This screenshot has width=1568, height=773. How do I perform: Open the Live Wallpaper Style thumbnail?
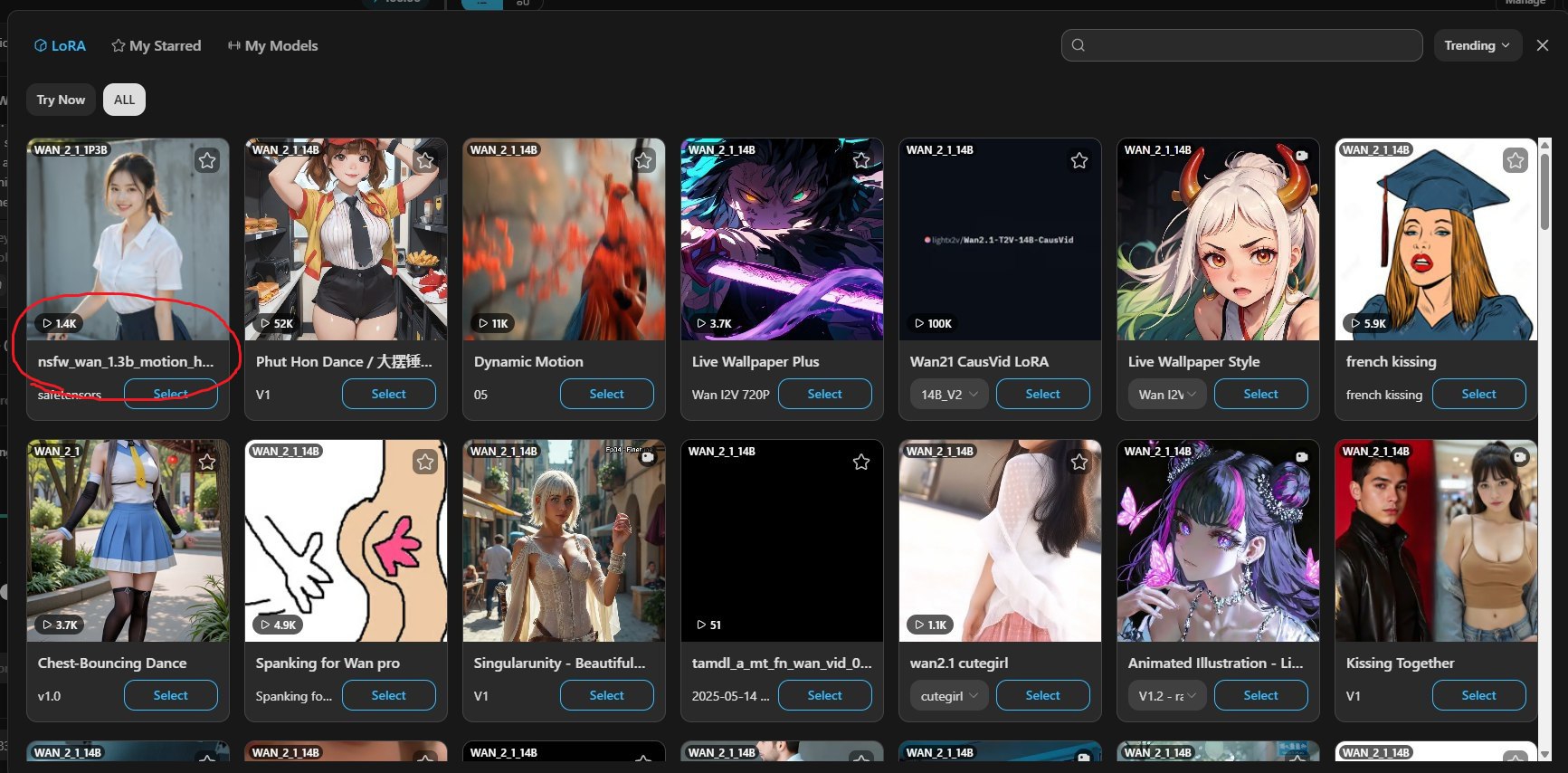pos(1218,240)
